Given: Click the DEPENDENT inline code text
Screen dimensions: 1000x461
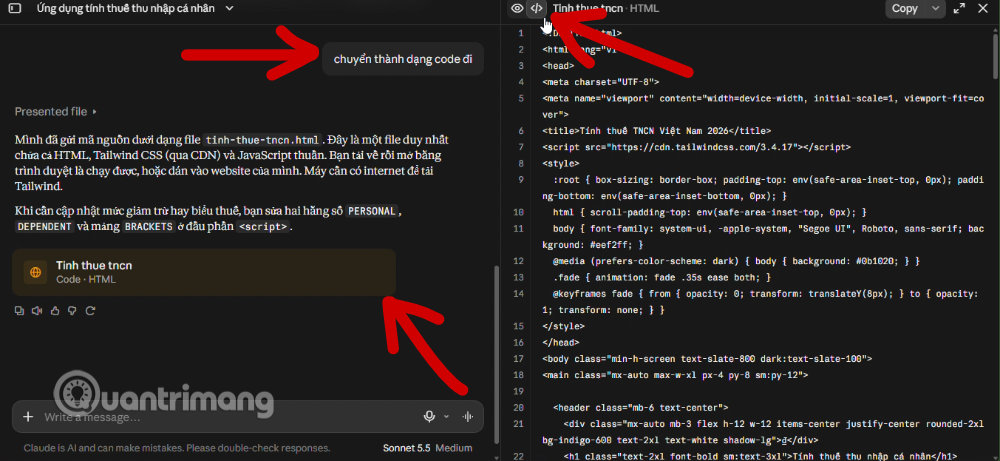Looking at the screenshot, I should (45, 226).
